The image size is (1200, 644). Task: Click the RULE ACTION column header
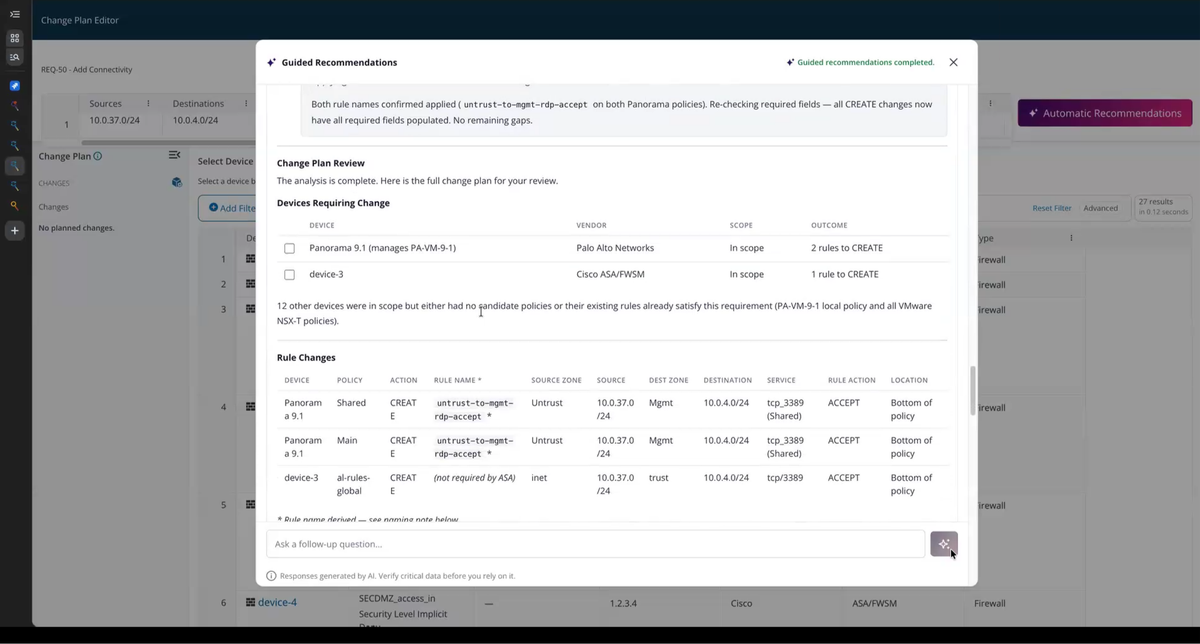pyautogui.click(x=851, y=380)
